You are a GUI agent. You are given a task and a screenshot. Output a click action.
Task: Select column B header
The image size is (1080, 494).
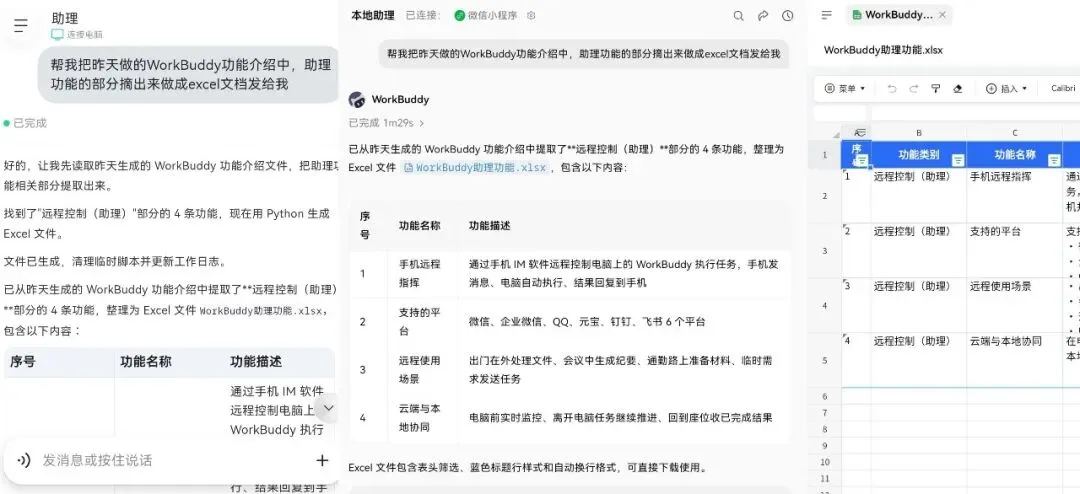point(919,133)
